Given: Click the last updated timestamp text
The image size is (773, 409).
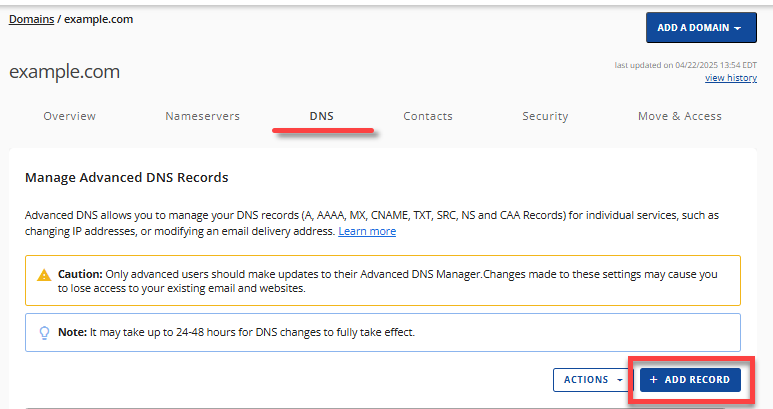Looking at the screenshot, I should point(685,65).
